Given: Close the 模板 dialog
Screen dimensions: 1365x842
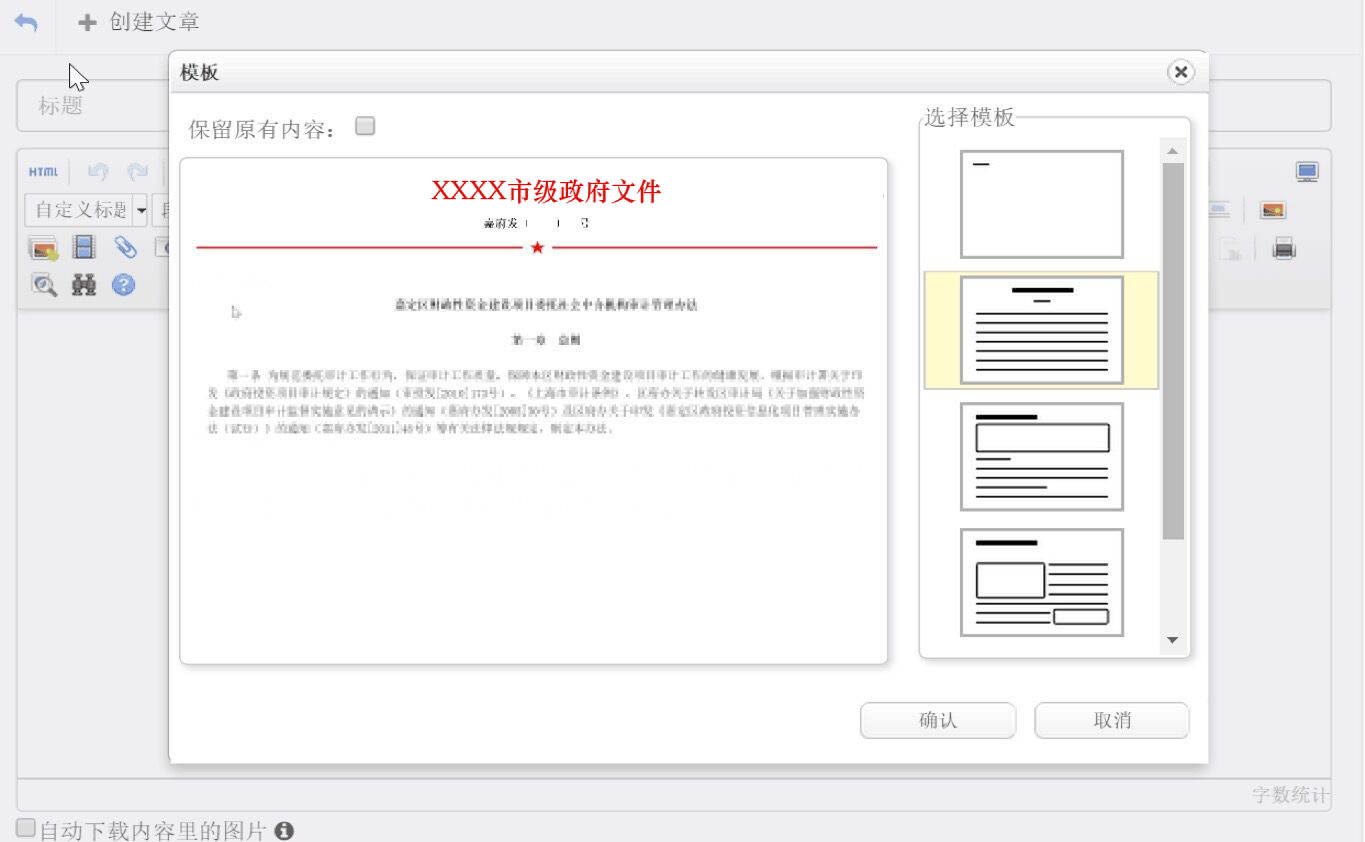Looking at the screenshot, I should click(x=1181, y=72).
